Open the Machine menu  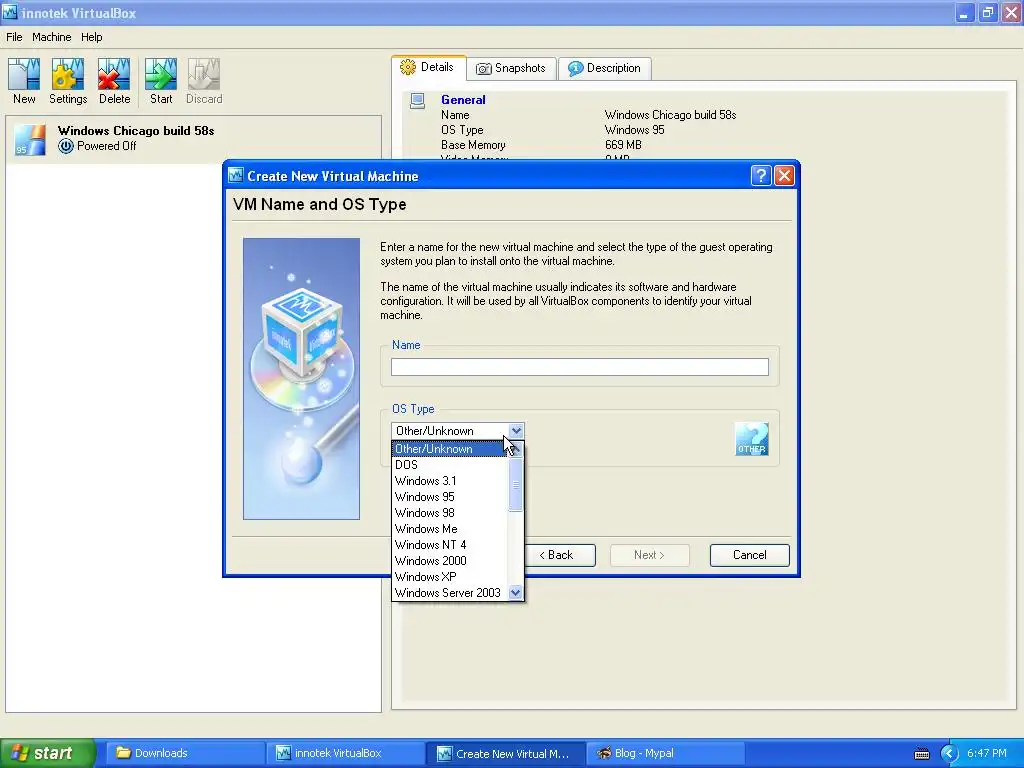pyautogui.click(x=52, y=37)
